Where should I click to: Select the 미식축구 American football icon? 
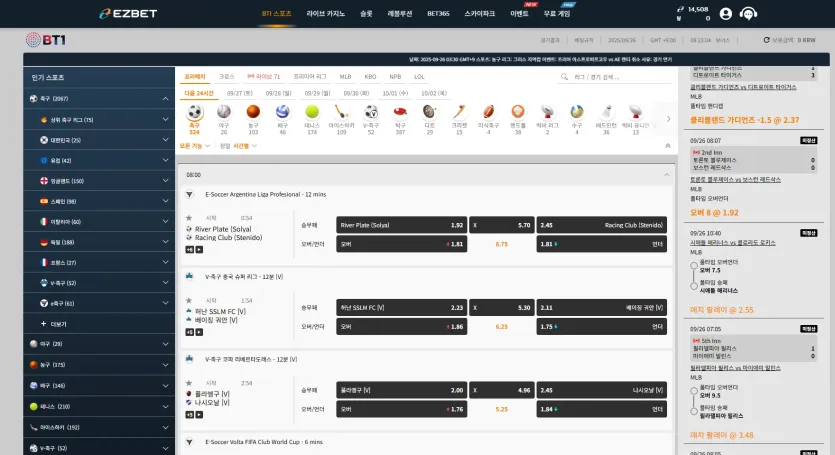(488, 111)
